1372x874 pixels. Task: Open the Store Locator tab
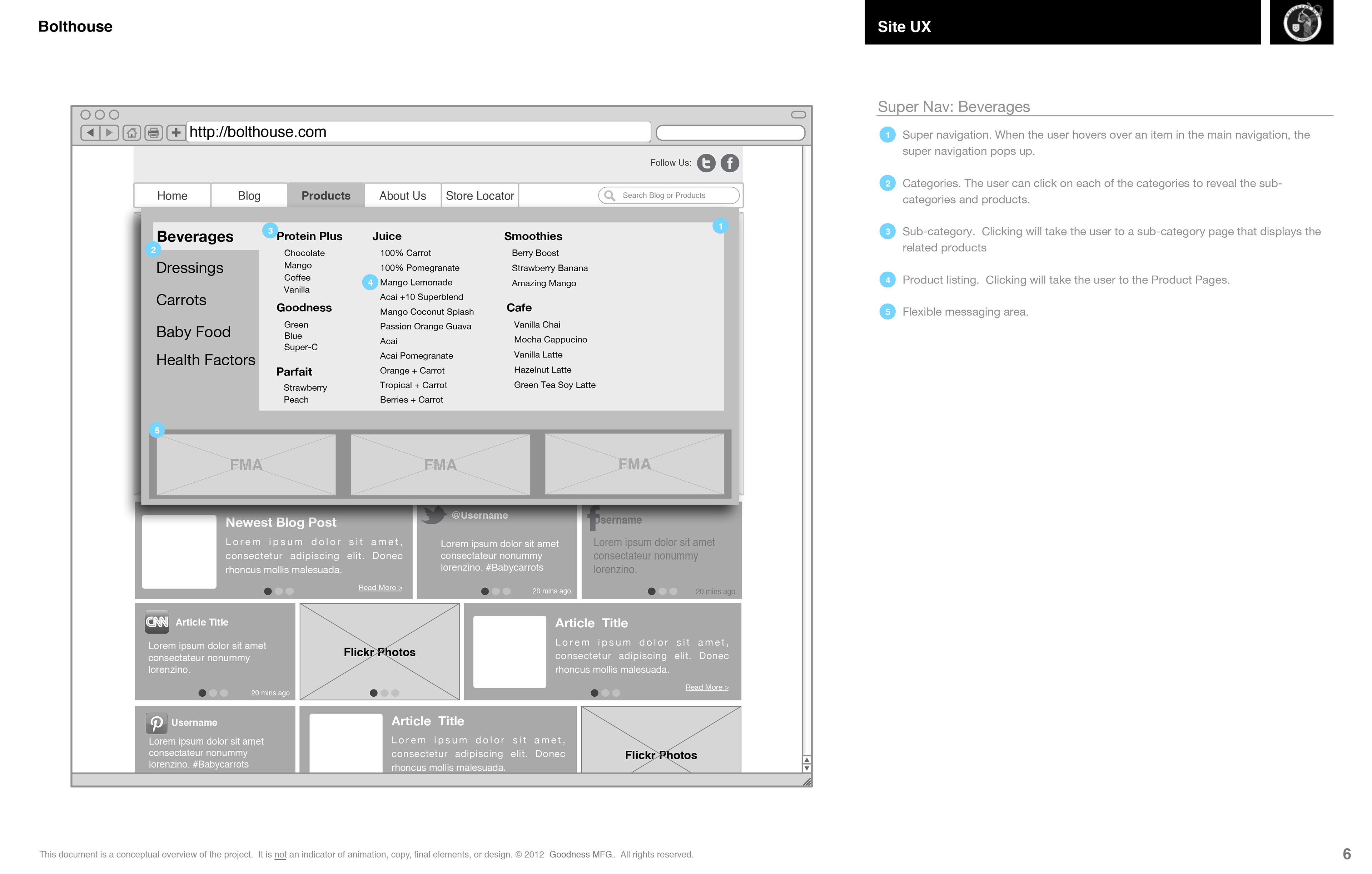tap(480, 196)
